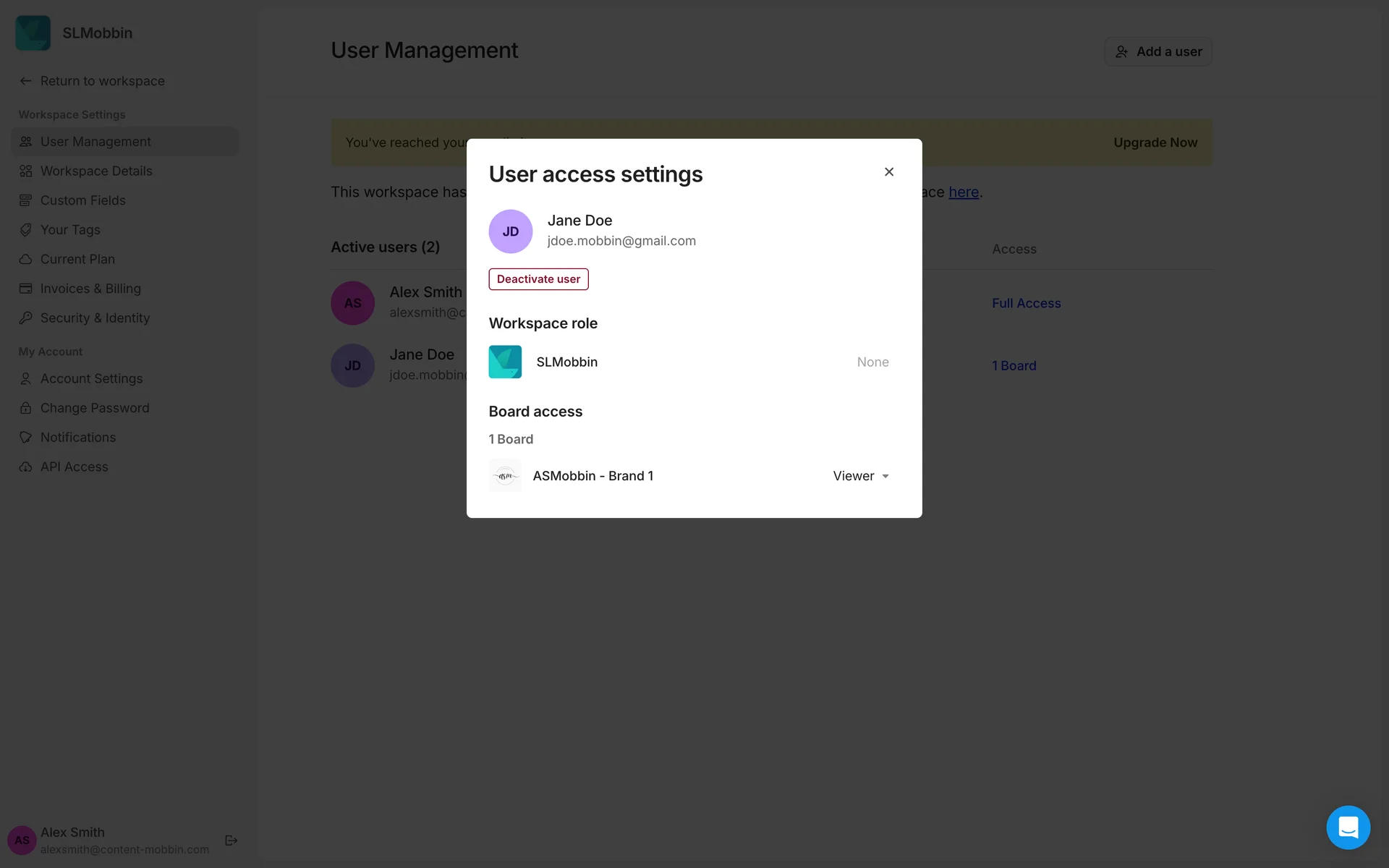This screenshot has width=1389, height=868.
Task: Click the Your Tags tag icon
Action: click(x=26, y=230)
